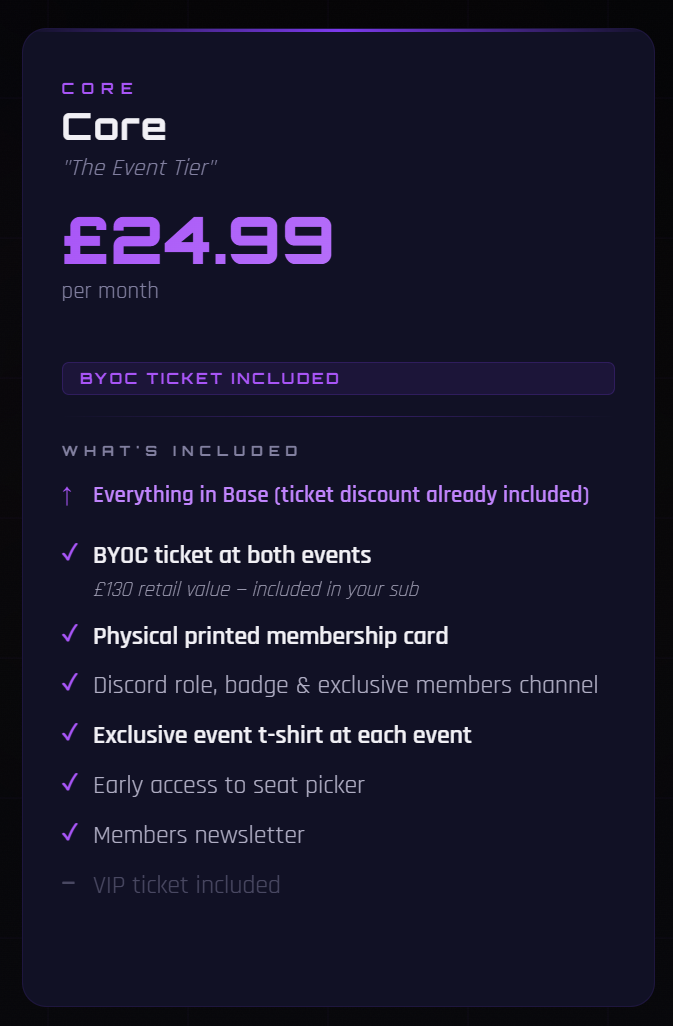673x1026 pixels.
Task: Click "The Event Tier" tagline
Action: [x=139, y=168]
